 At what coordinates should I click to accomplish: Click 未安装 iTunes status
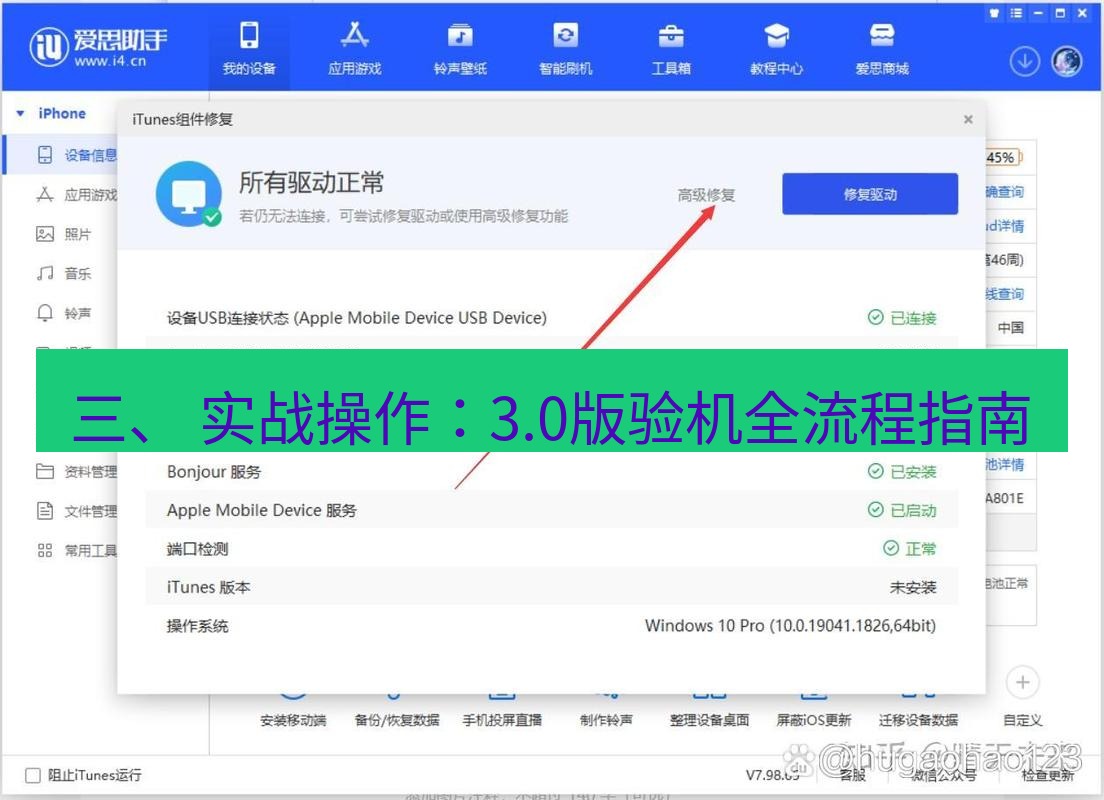point(912,587)
